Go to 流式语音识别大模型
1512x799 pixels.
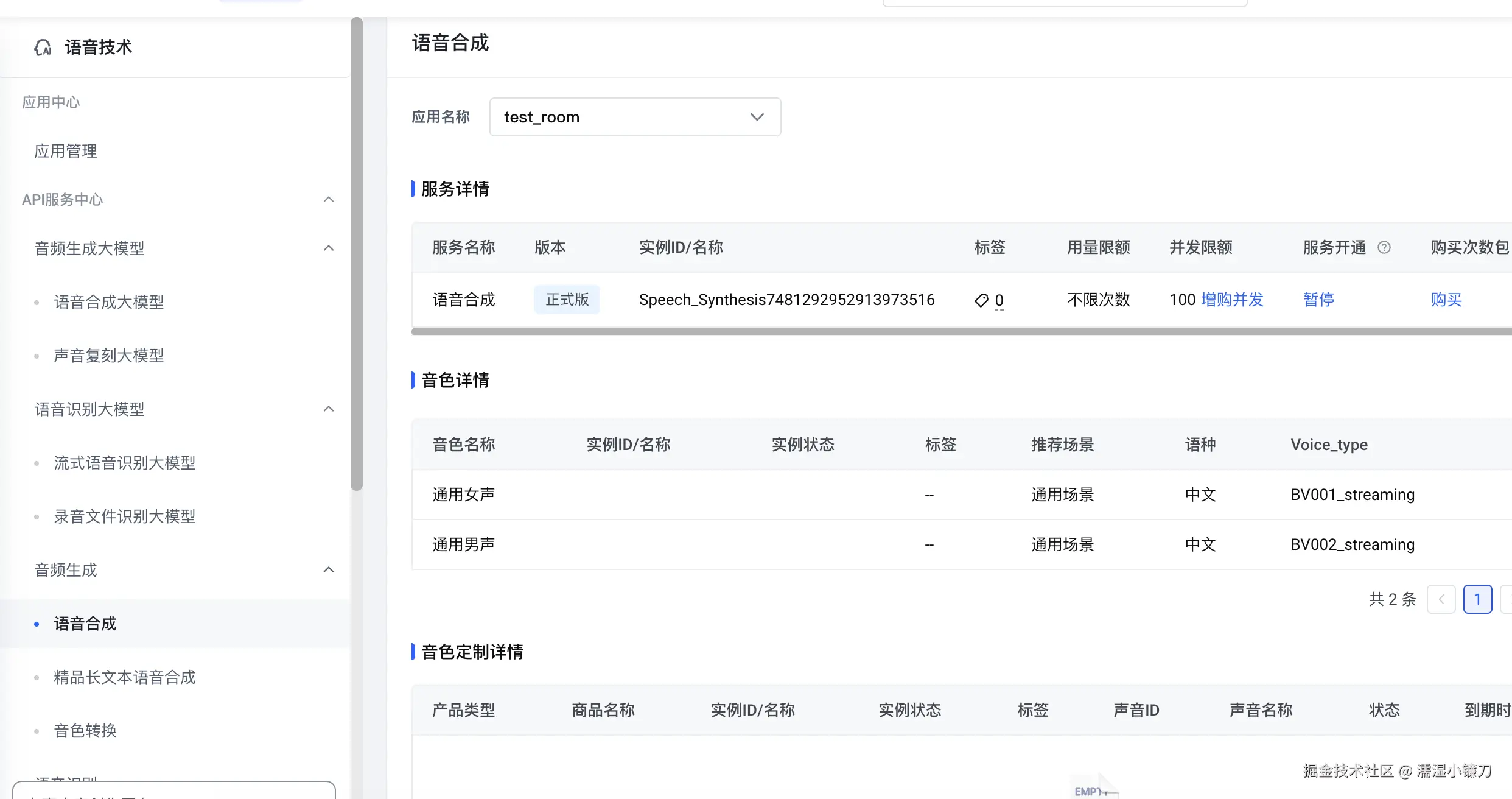click(125, 463)
